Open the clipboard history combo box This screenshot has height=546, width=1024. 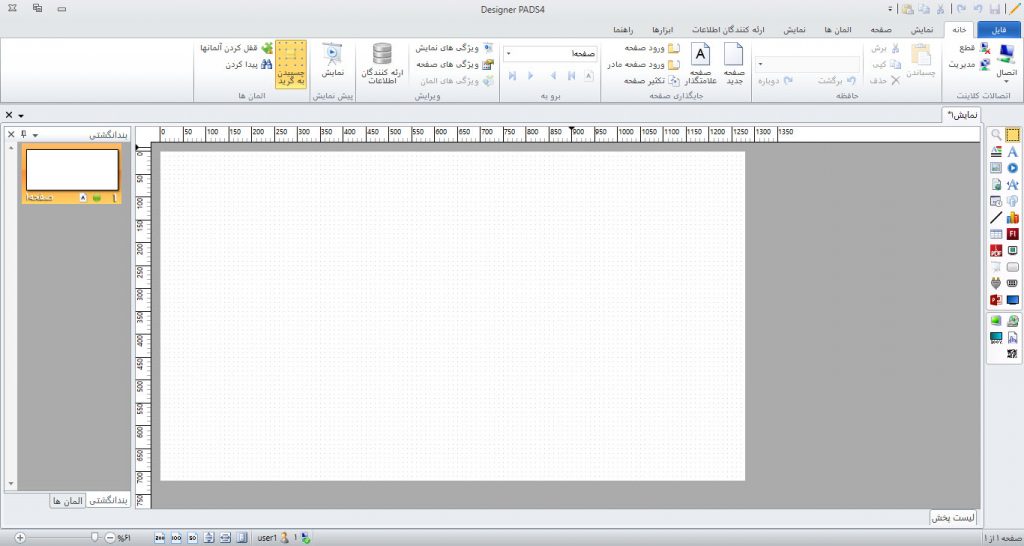[810, 64]
